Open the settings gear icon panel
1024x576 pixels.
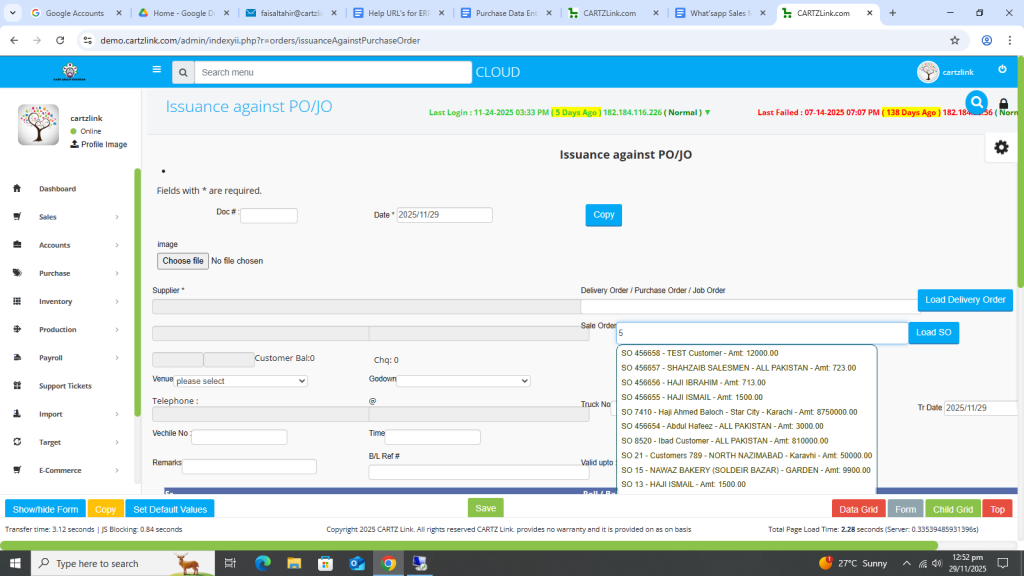[1000, 147]
